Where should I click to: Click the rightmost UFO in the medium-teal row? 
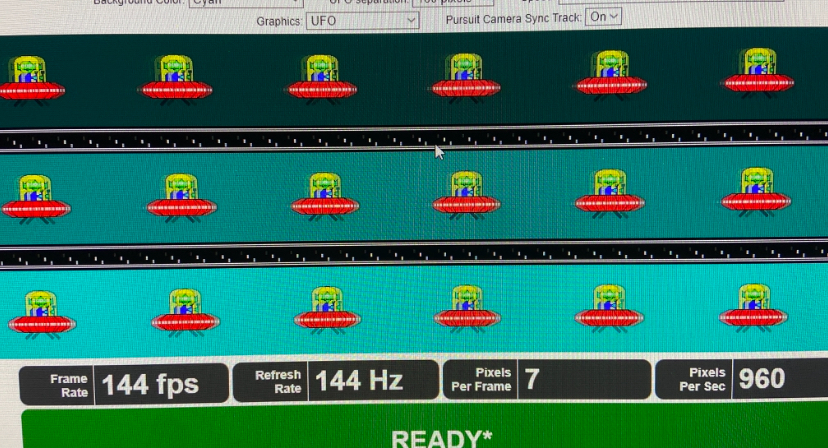[756, 192]
